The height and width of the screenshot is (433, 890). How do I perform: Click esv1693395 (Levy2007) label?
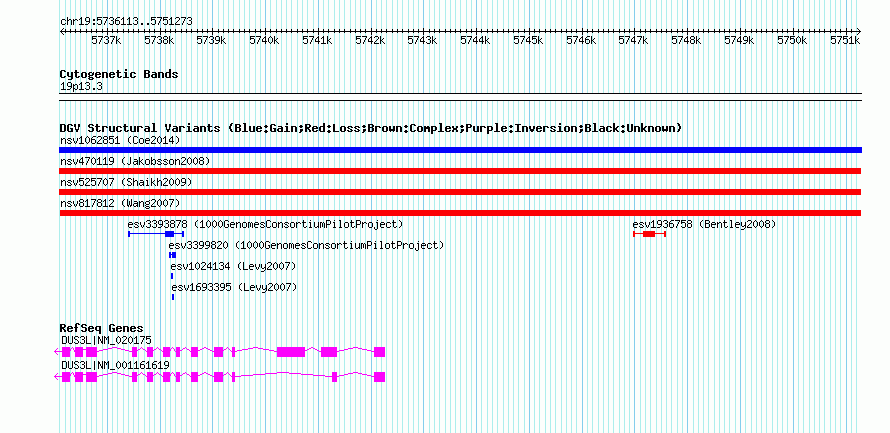[x=234, y=288]
